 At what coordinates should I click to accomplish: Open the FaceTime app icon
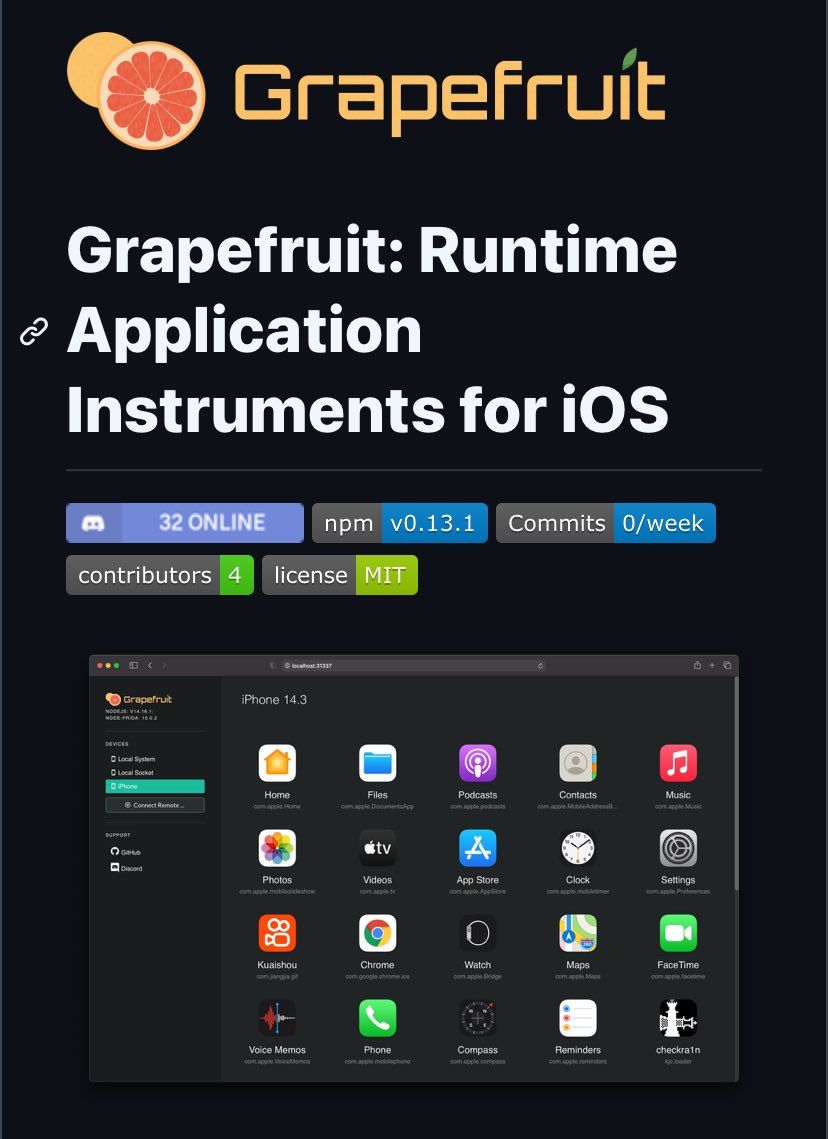[x=678, y=933]
